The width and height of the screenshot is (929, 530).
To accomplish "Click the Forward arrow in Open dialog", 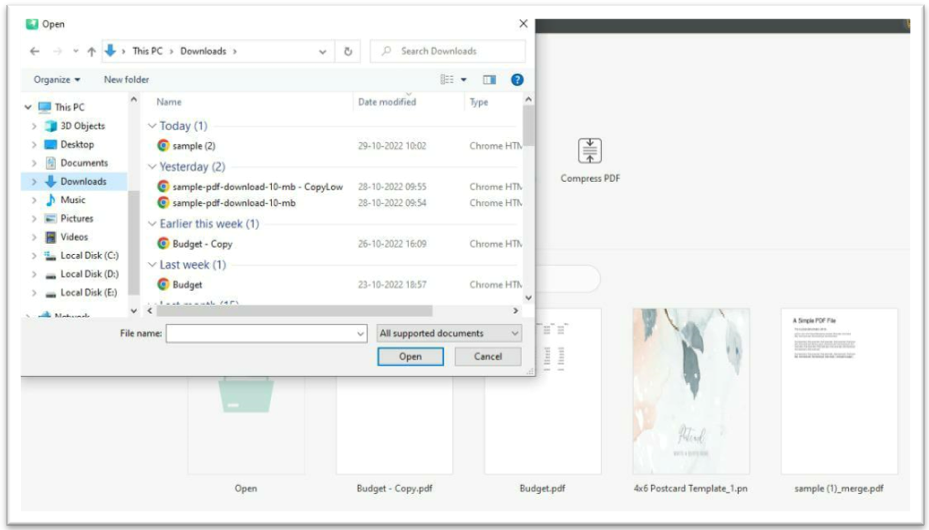I will coord(57,52).
